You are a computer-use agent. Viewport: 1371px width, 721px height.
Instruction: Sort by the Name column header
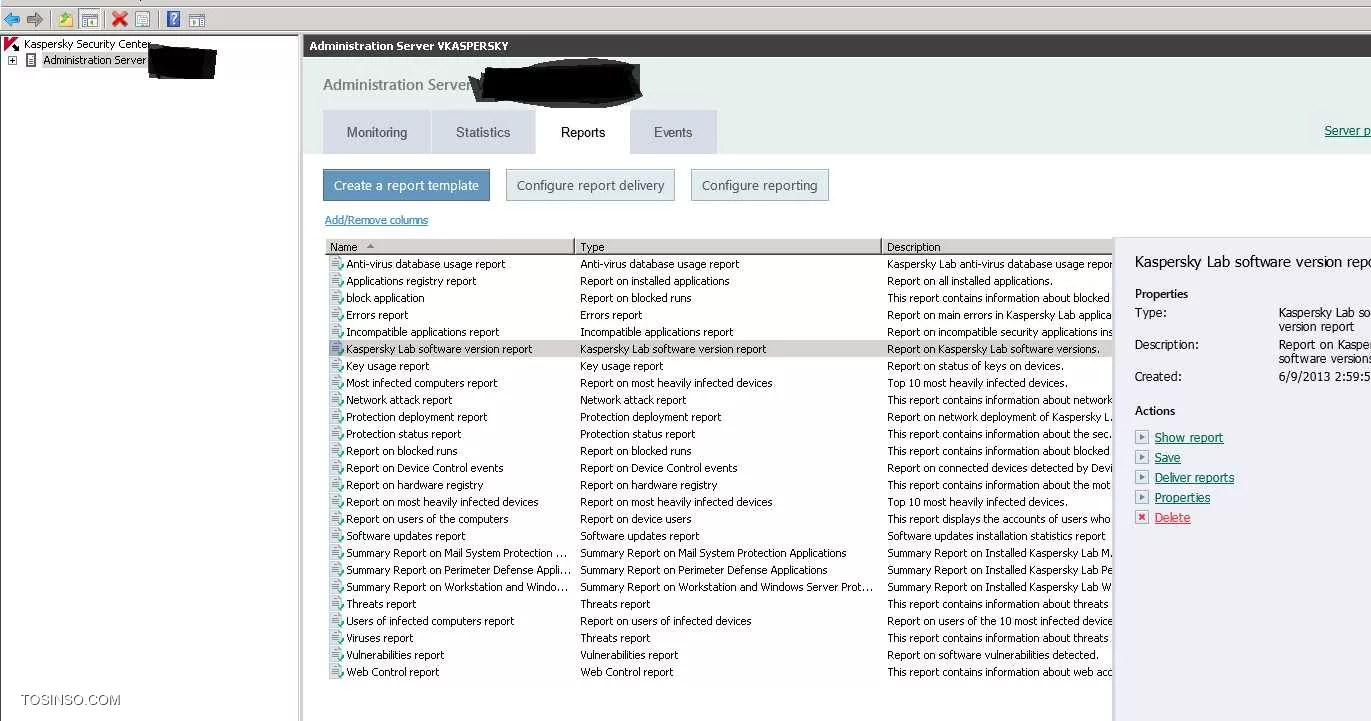coord(450,247)
